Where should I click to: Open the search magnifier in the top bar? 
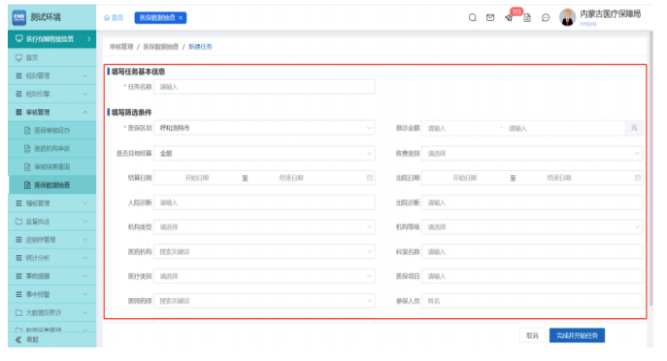[472, 17]
